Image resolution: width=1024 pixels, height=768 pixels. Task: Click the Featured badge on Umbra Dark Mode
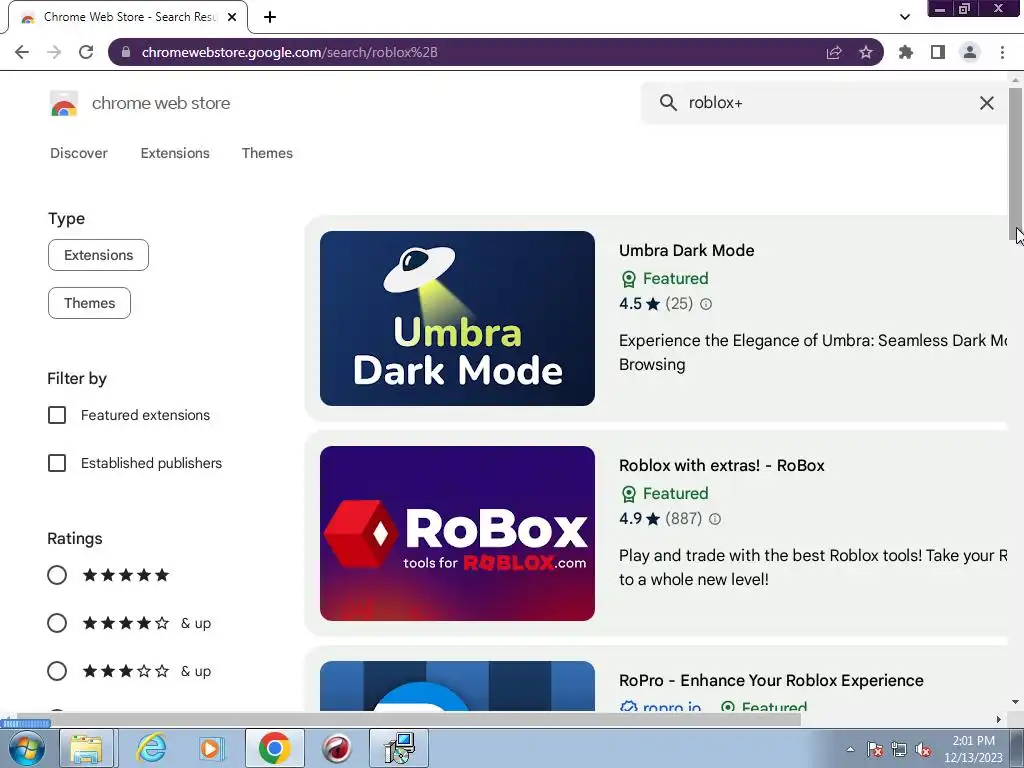664,279
